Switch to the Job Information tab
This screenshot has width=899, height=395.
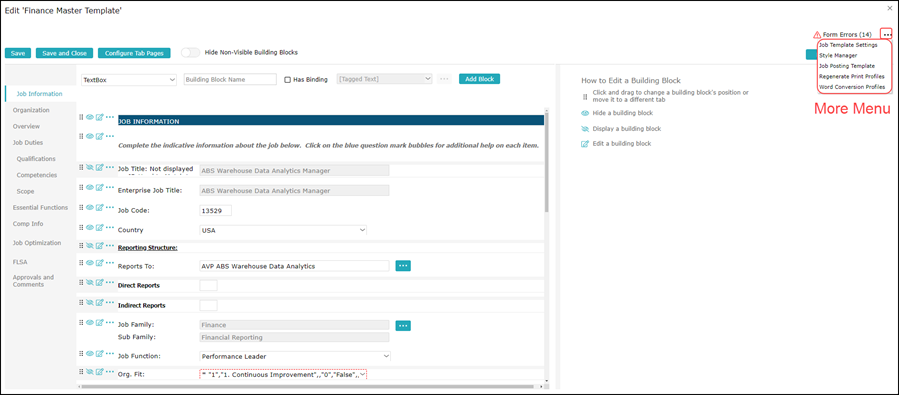click(x=40, y=93)
